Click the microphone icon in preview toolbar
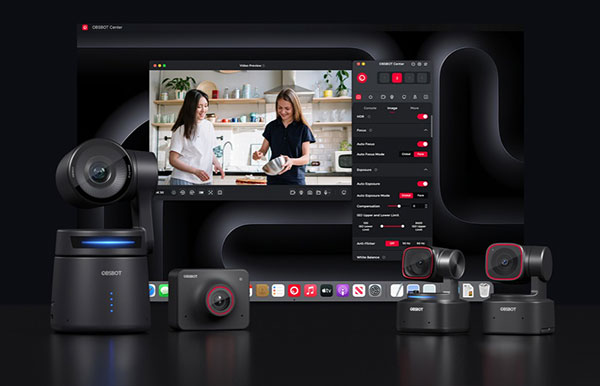The width and height of the screenshot is (600, 386). coord(326,192)
